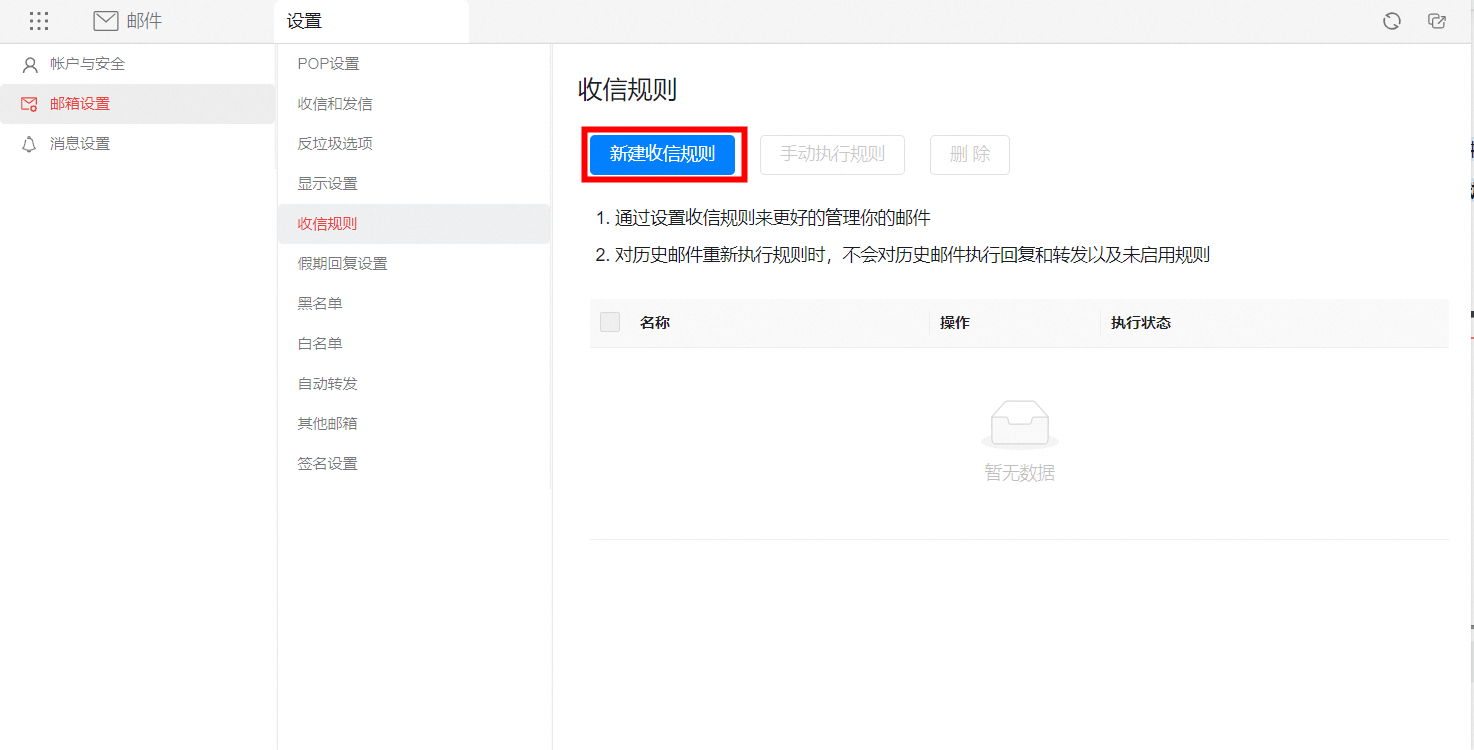1474x750 pixels.
Task: Open 自动转发 settings
Action: (x=414, y=384)
